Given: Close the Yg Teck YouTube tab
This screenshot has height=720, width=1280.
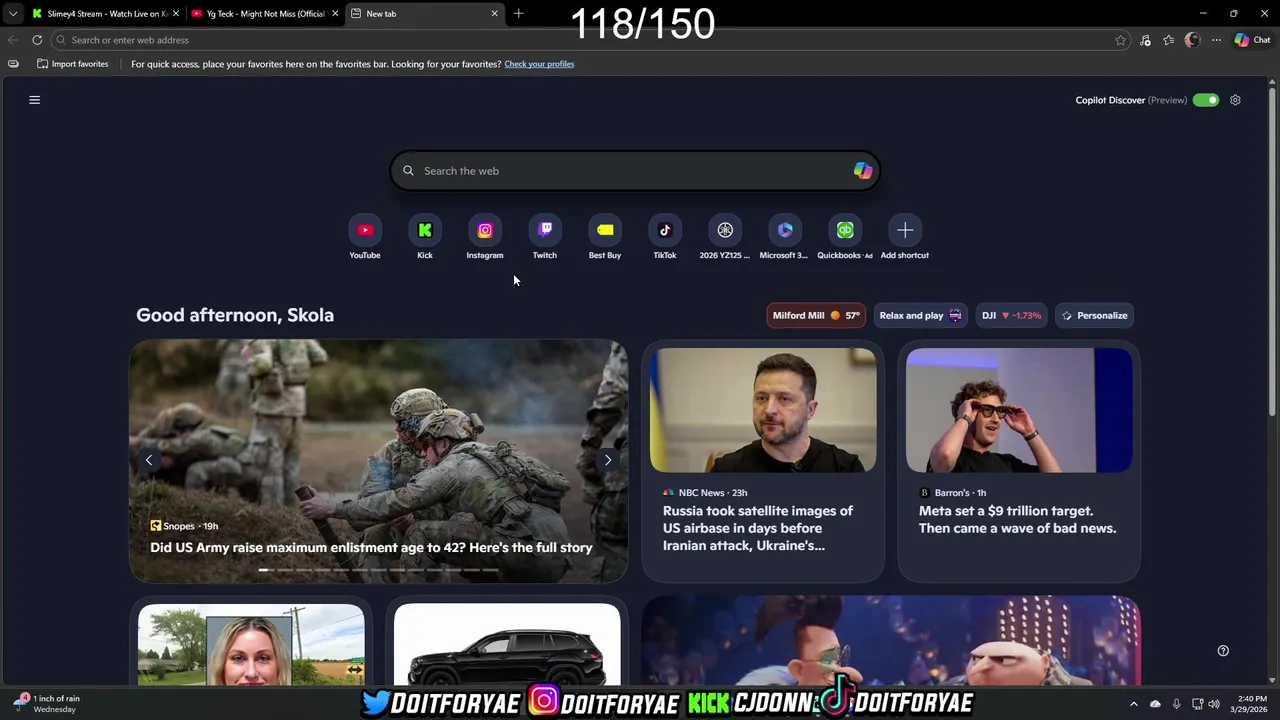Looking at the screenshot, I should coord(335,14).
